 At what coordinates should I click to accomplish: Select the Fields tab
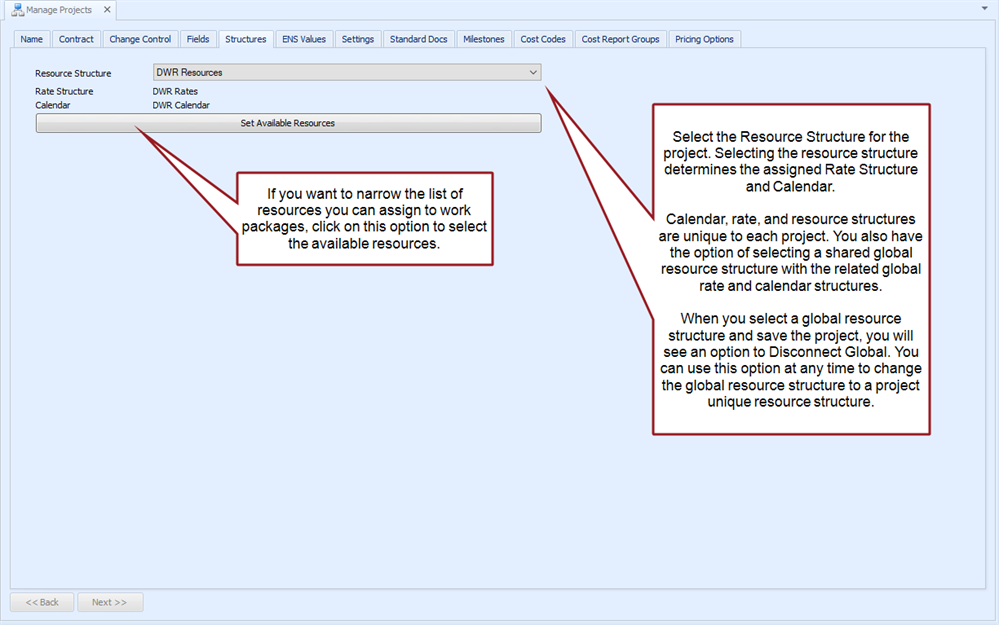click(x=198, y=39)
